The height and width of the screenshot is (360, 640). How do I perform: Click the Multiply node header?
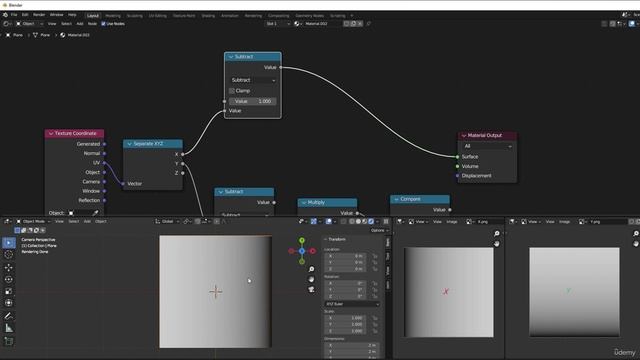pyautogui.click(x=327, y=202)
